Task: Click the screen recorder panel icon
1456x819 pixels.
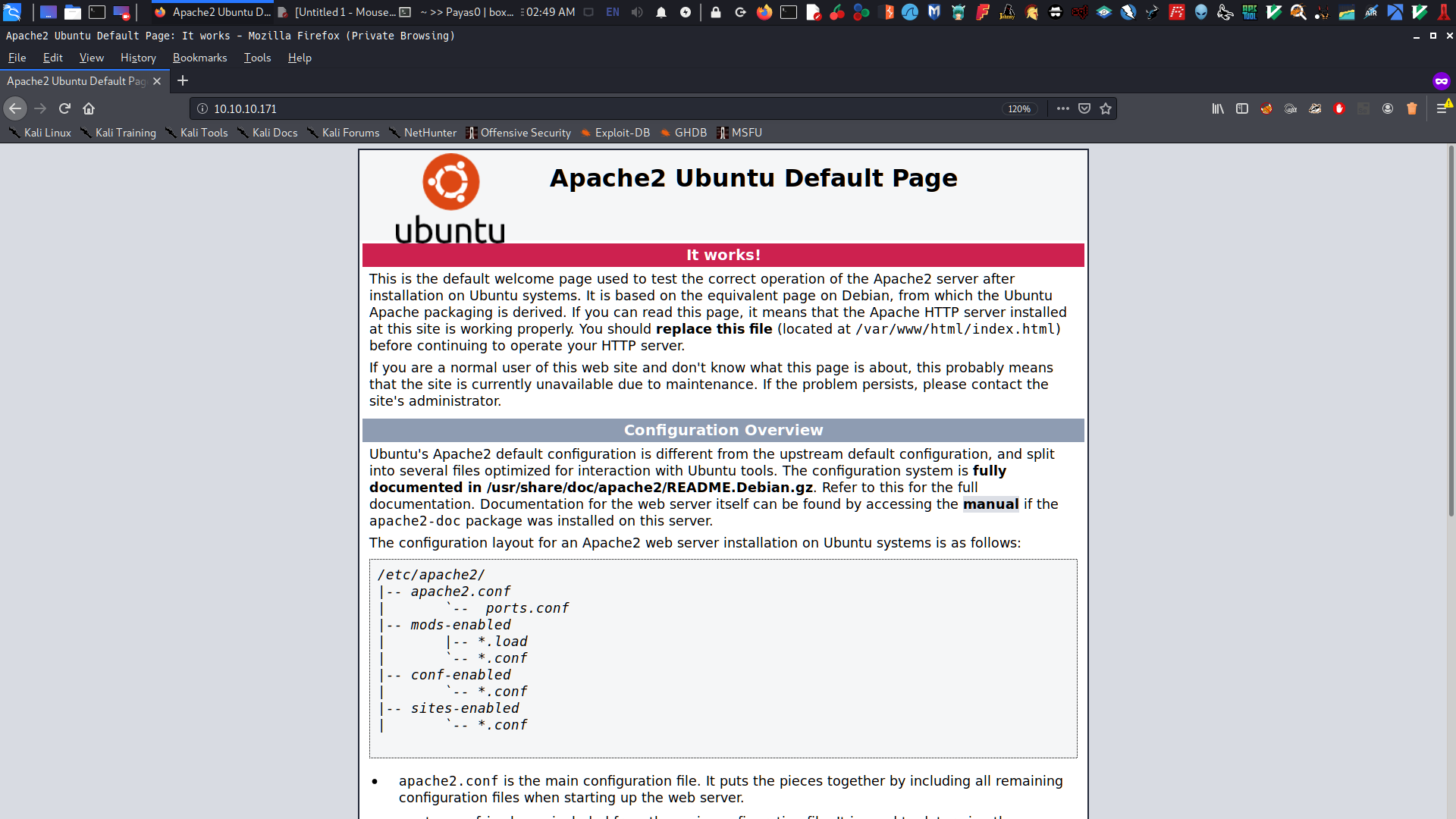Action: click(121, 12)
